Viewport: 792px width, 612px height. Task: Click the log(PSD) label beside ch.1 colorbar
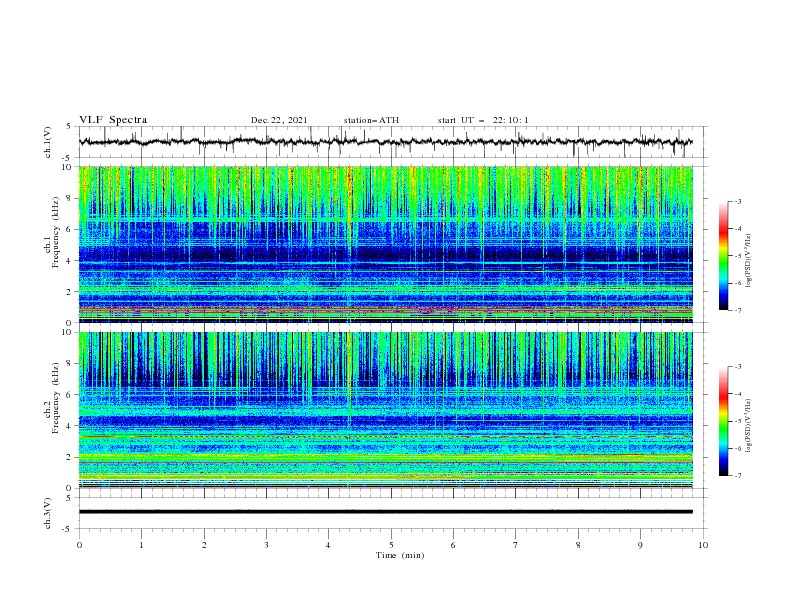click(x=749, y=260)
